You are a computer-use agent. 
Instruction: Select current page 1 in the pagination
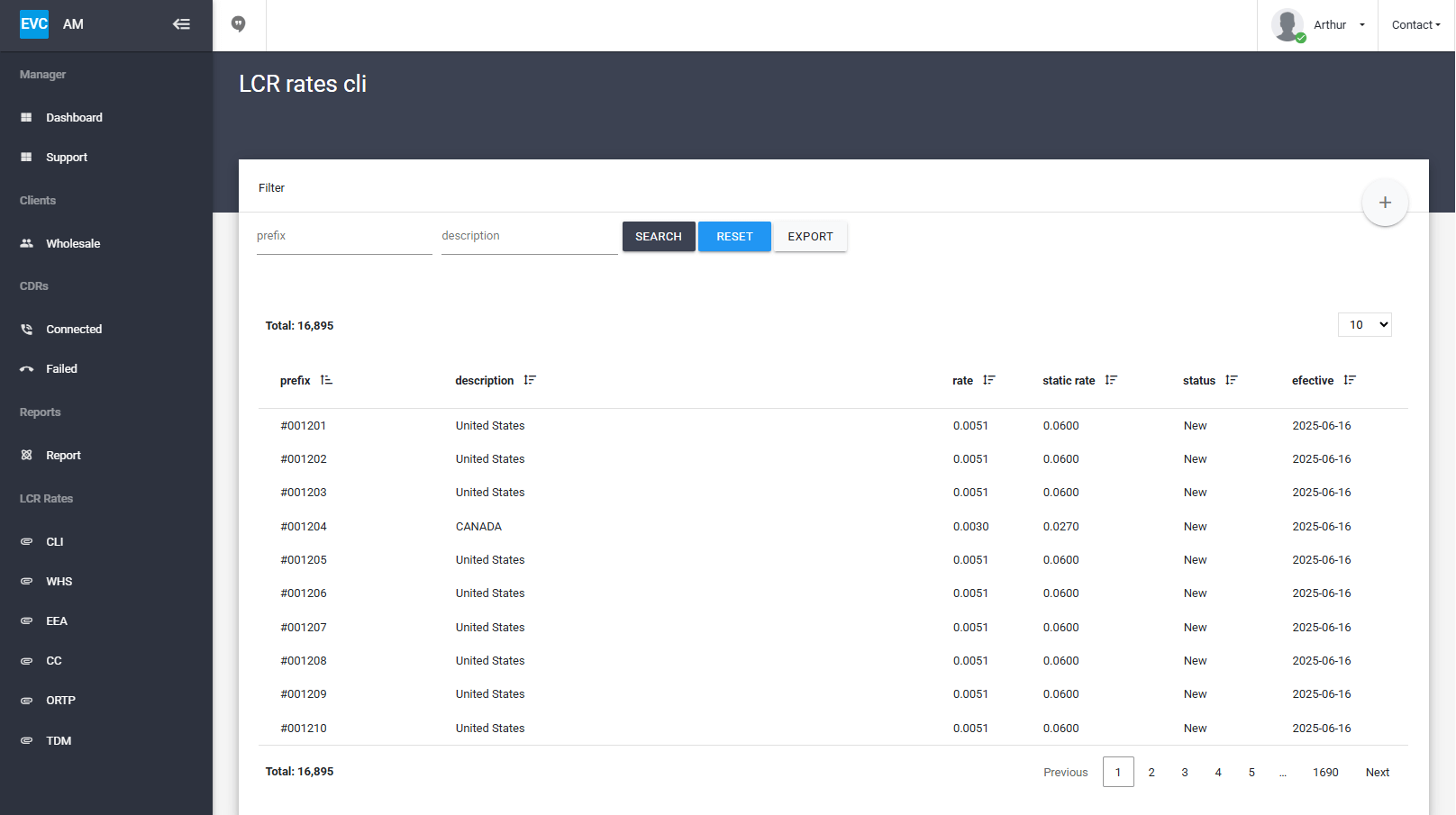[1118, 773]
